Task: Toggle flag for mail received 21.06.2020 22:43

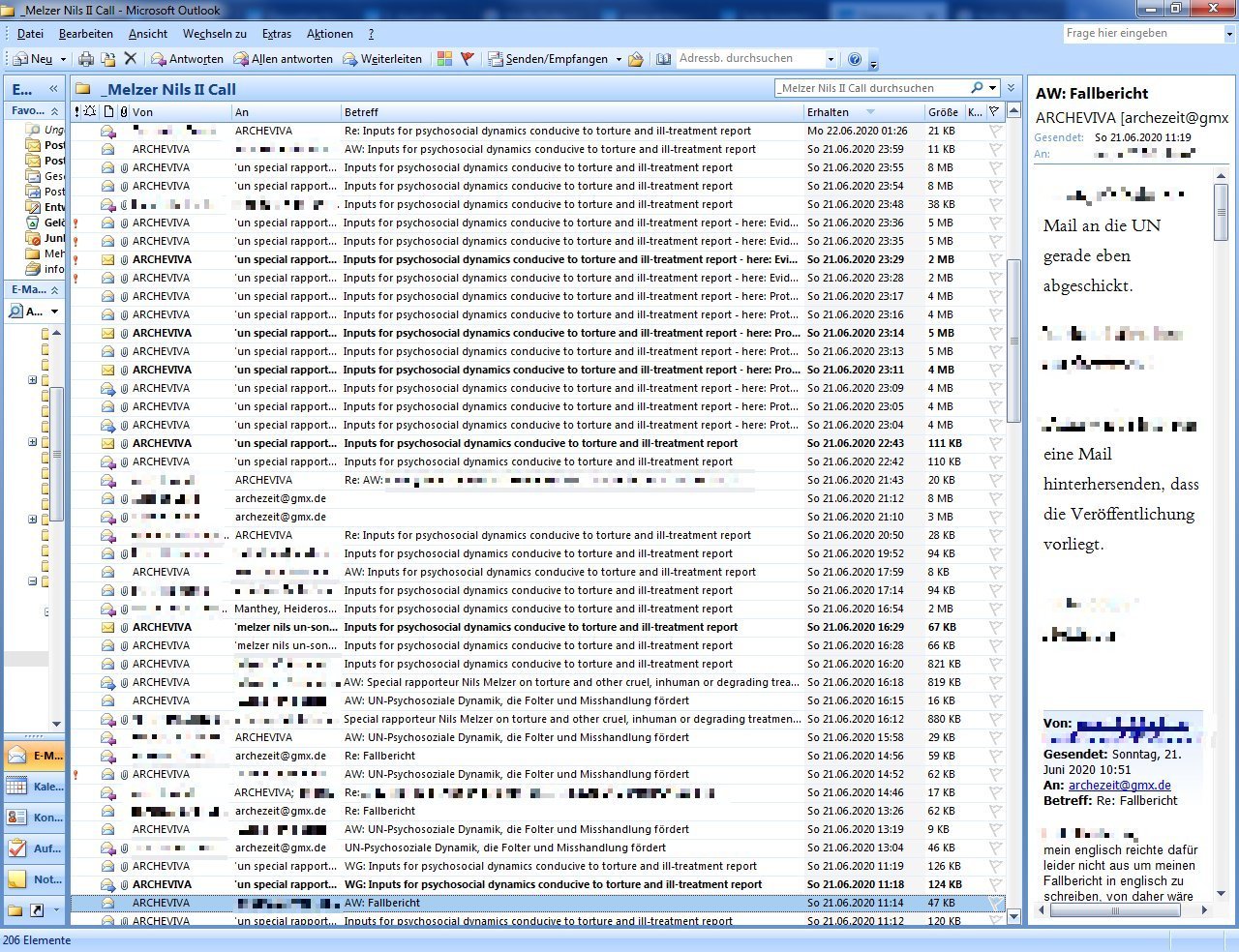Action: coord(995,443)
